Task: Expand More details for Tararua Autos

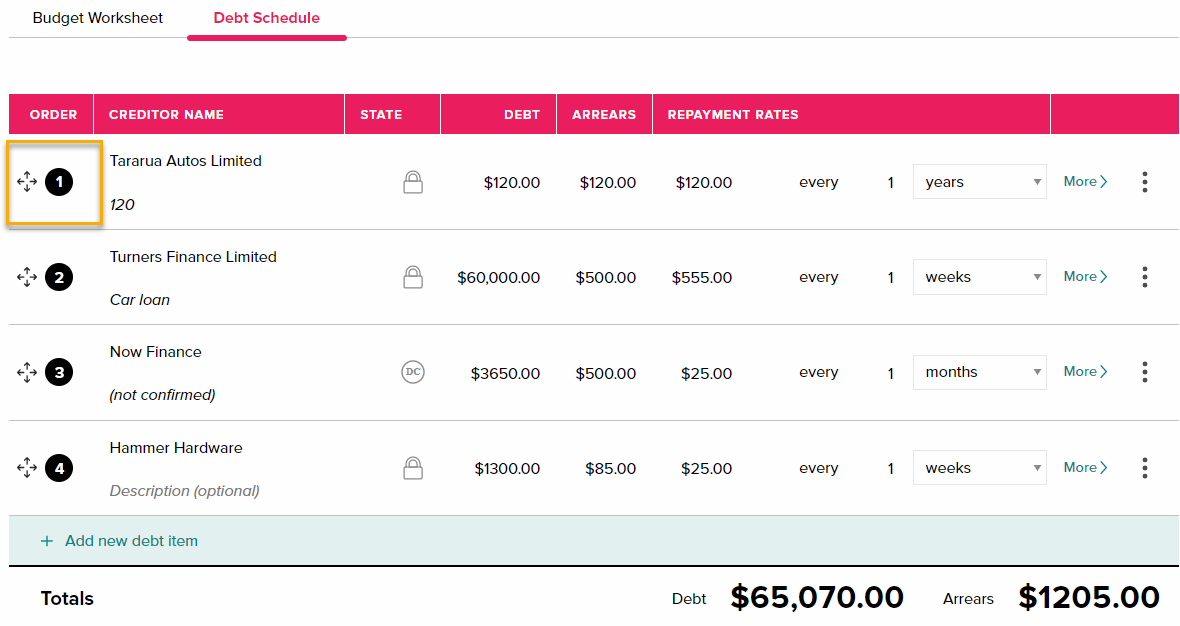Action: pyautogui.click(x=1085, y=181)
